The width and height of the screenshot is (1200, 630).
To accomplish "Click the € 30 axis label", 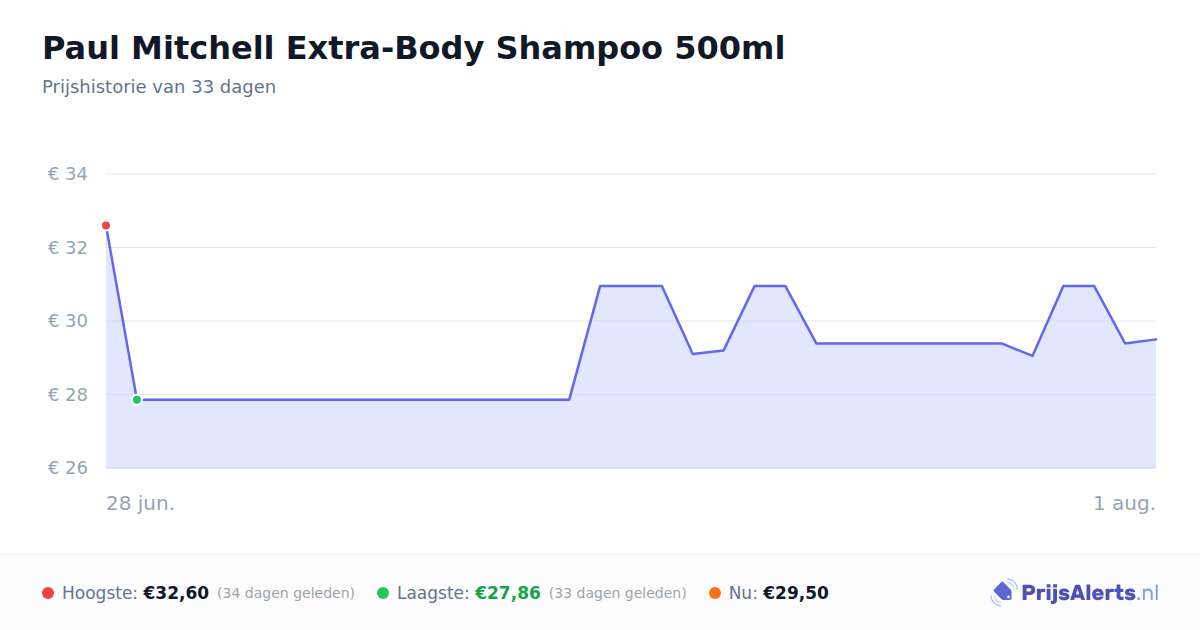I will point(68,321).
